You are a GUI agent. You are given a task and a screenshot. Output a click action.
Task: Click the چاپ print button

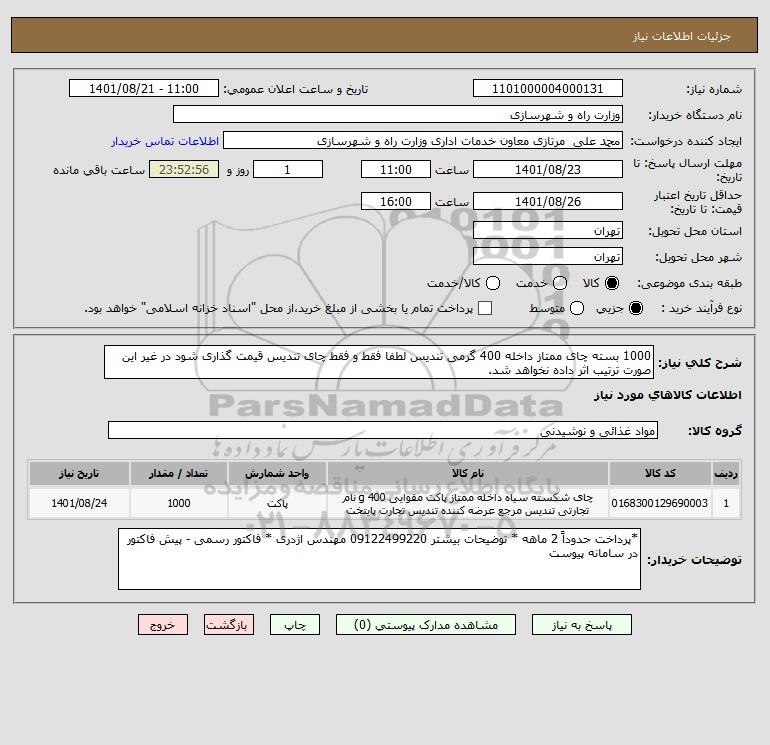click(x=295, y=625)
